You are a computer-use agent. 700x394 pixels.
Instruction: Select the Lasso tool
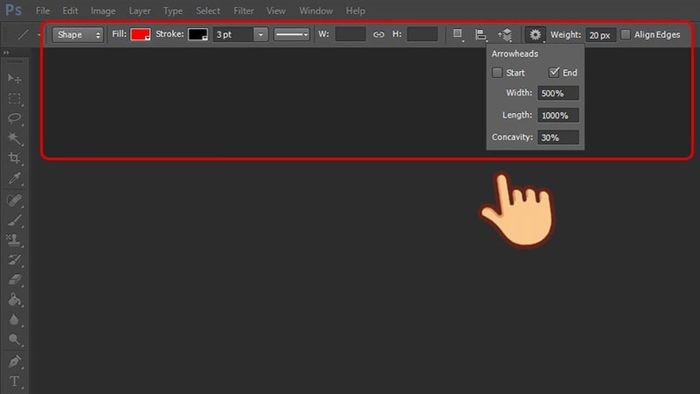coord(14,119)
